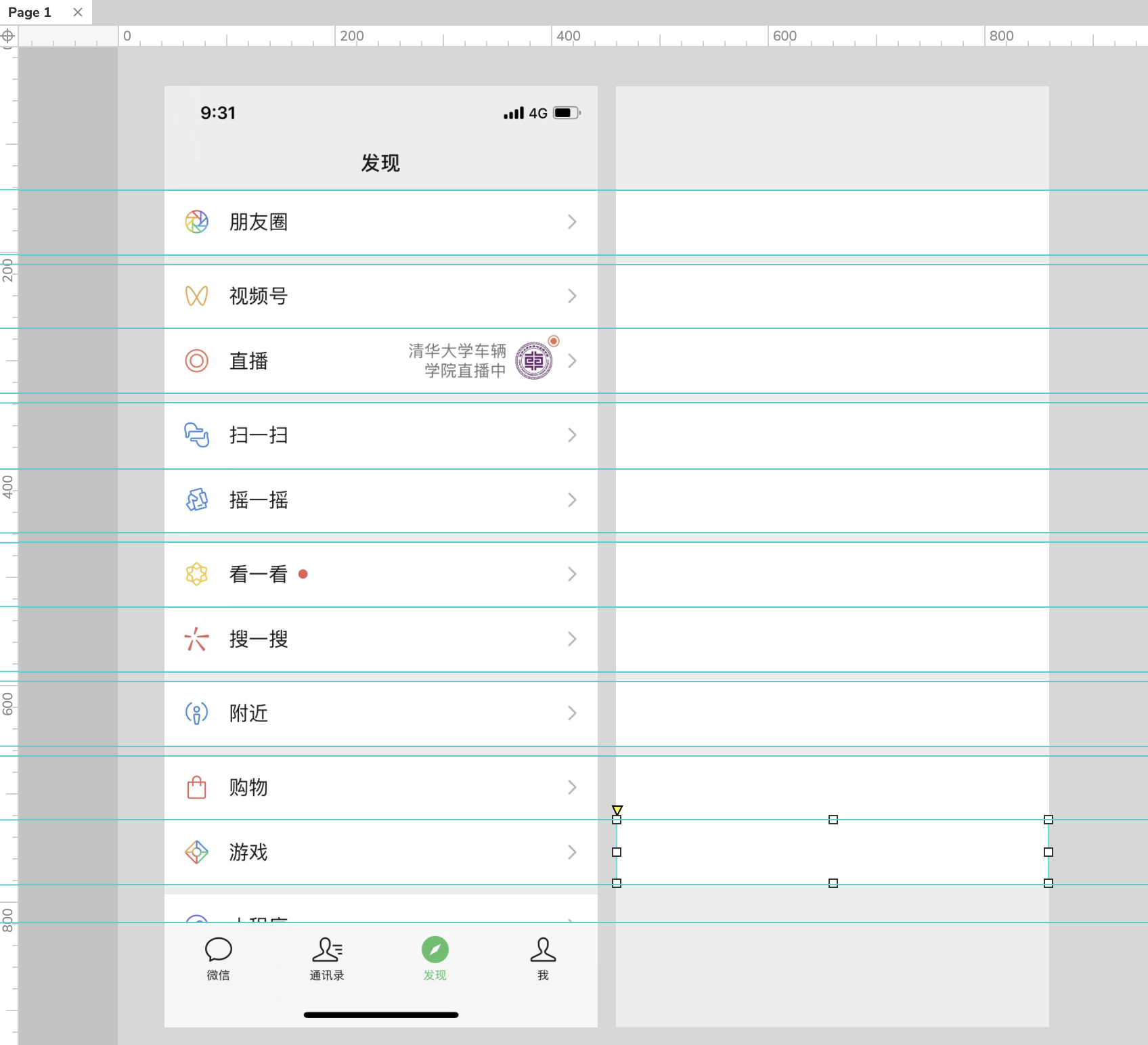Select the 游戏 label text
This screenshot has height=1045, width=1148.
(249, 852)
